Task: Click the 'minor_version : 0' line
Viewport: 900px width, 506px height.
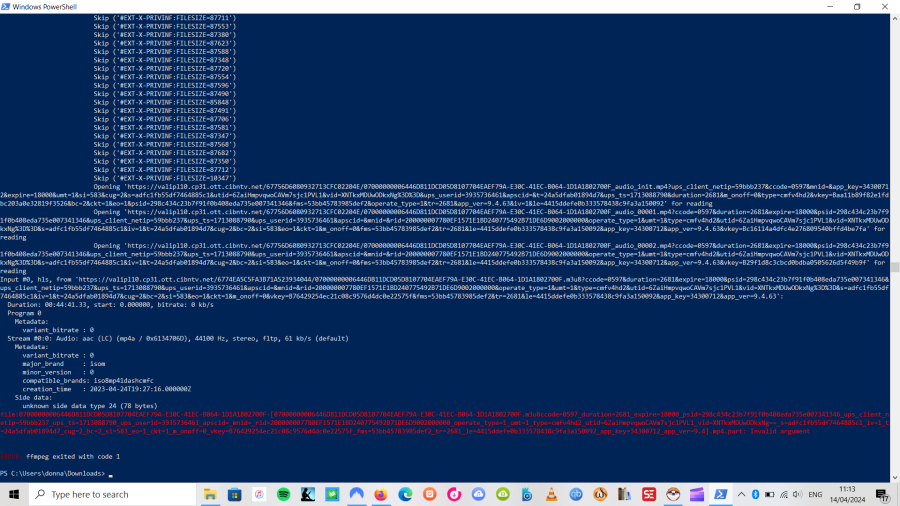Action: (x=58, y=372)
